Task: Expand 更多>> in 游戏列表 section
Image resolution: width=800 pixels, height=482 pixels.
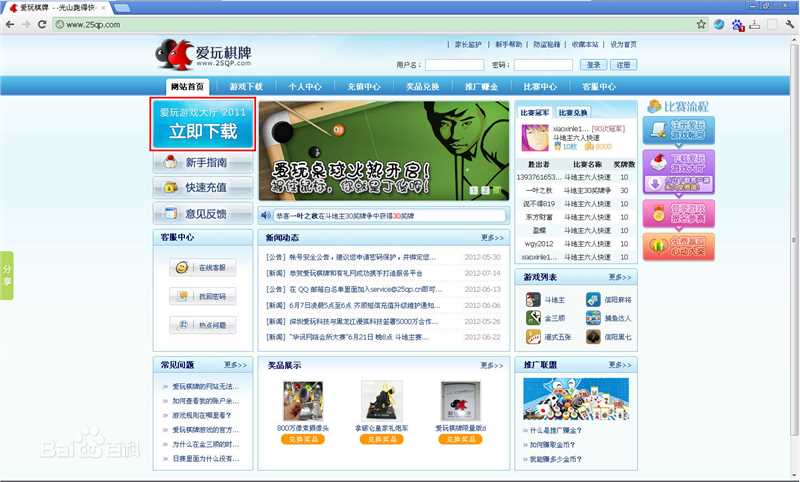Action: [620, 277]
